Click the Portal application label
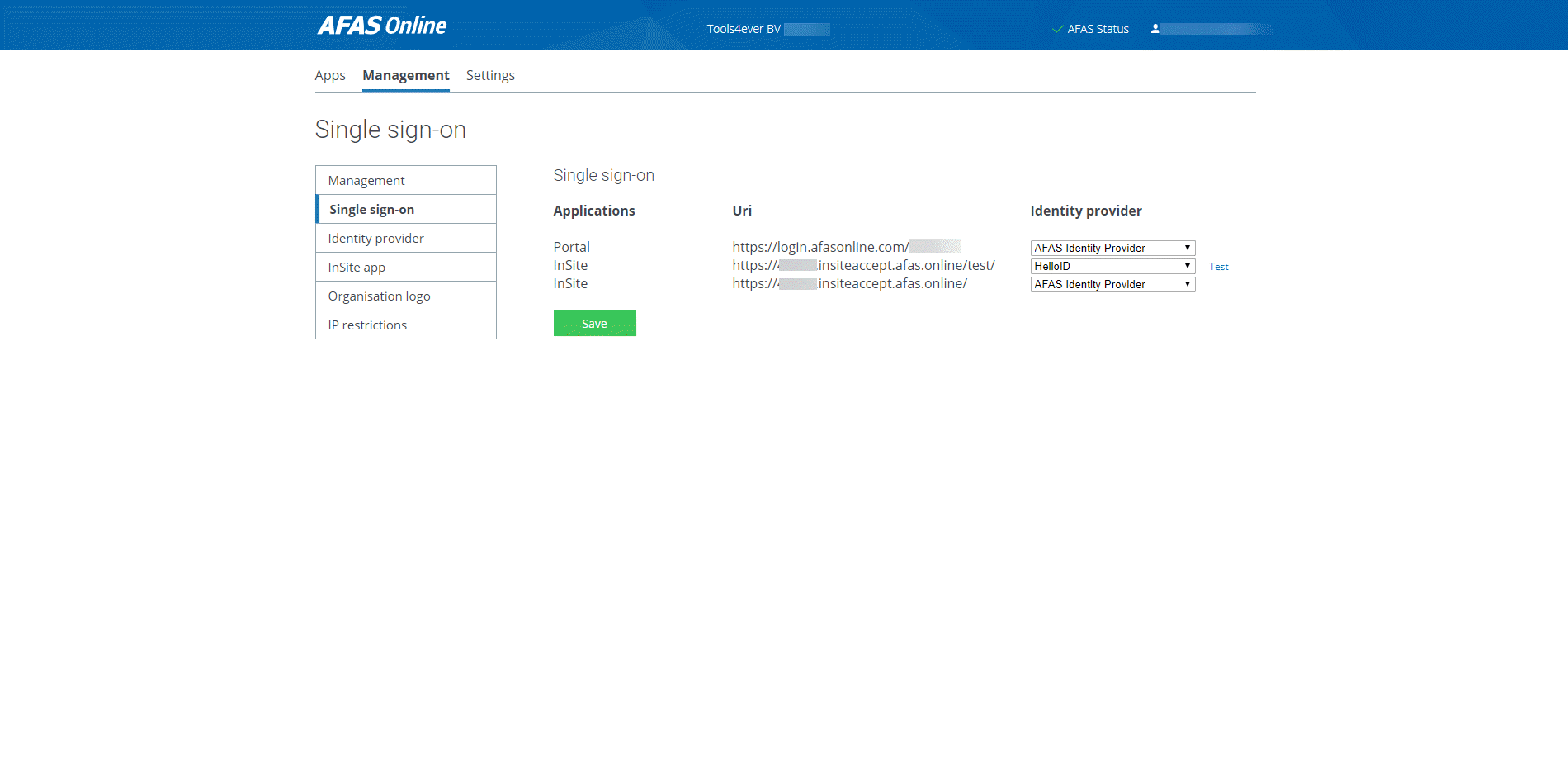 coord(572,247)
